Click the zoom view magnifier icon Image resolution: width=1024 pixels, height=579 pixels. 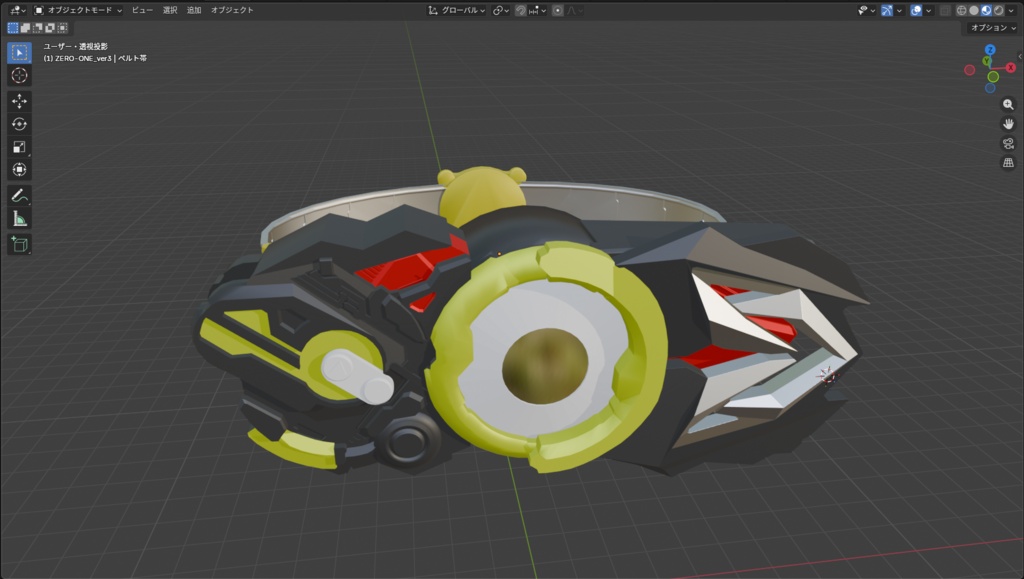point(1008,104)
